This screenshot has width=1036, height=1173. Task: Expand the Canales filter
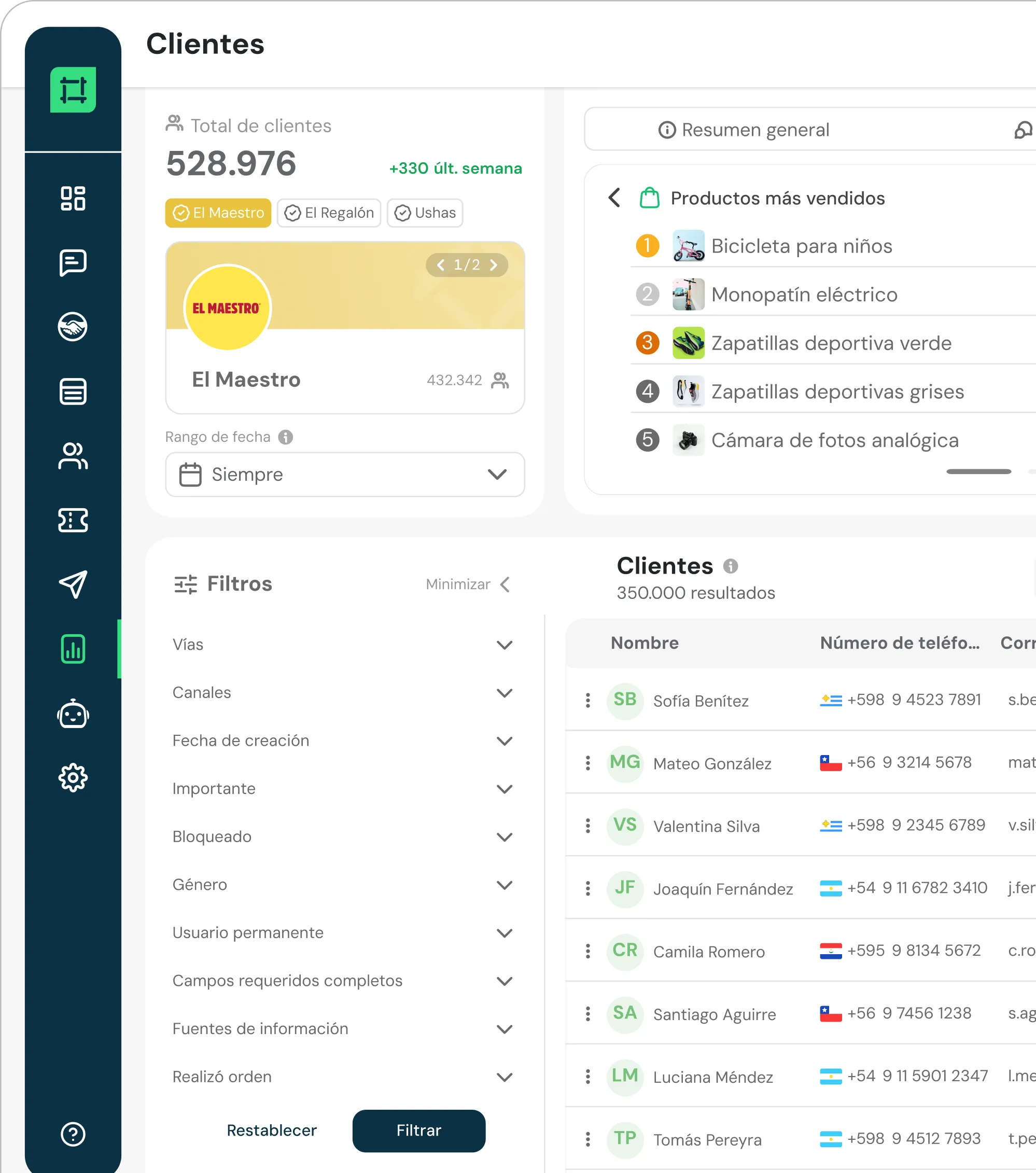tap(343, 693)
